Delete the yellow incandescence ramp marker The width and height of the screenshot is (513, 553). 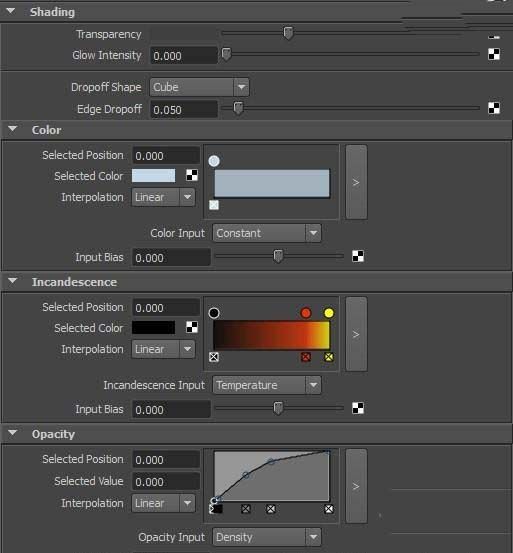pos(329,357)
